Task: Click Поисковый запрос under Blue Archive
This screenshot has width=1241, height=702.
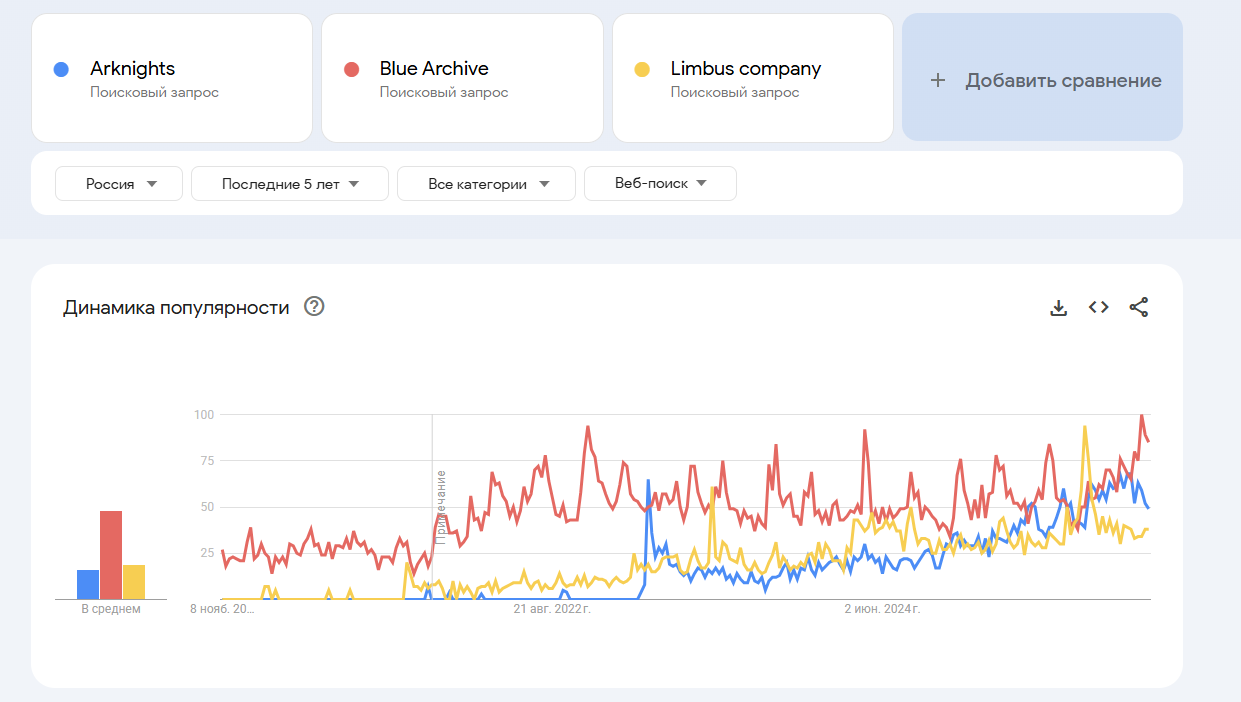Action: pyautogui.click(x=444, y=92)
